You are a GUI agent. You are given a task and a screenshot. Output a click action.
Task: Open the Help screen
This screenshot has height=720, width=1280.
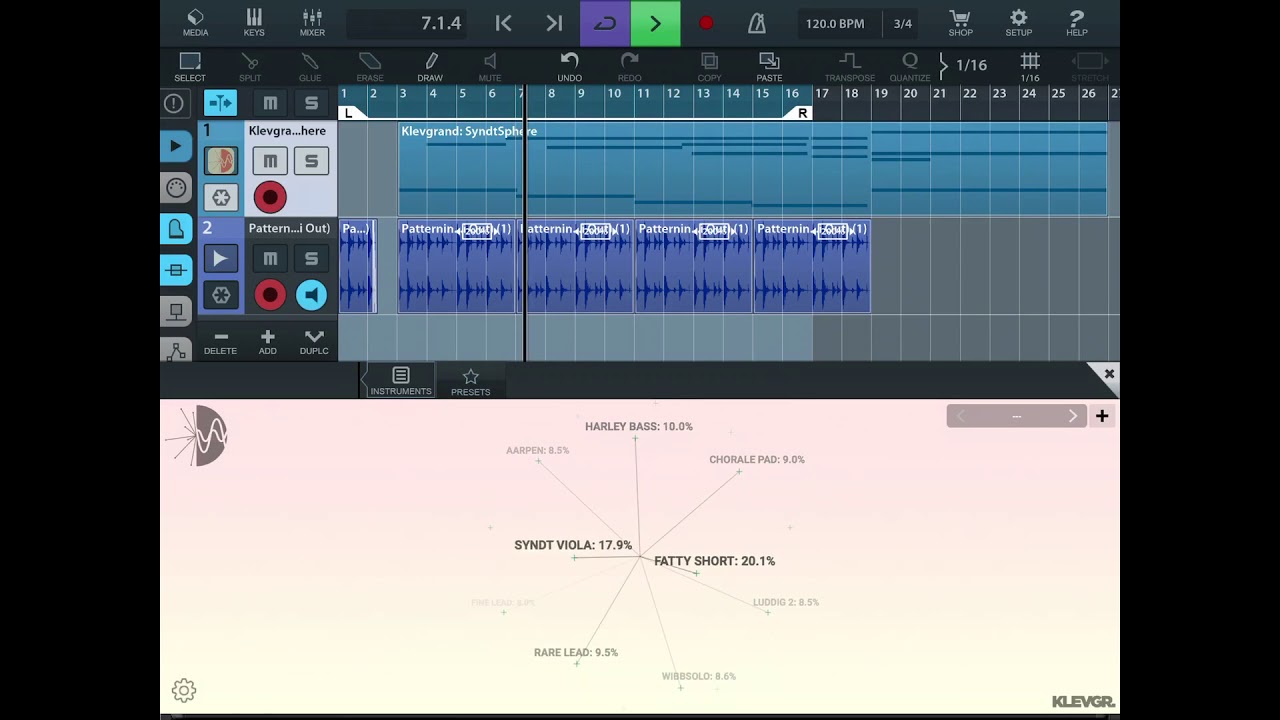point(1076,23)
